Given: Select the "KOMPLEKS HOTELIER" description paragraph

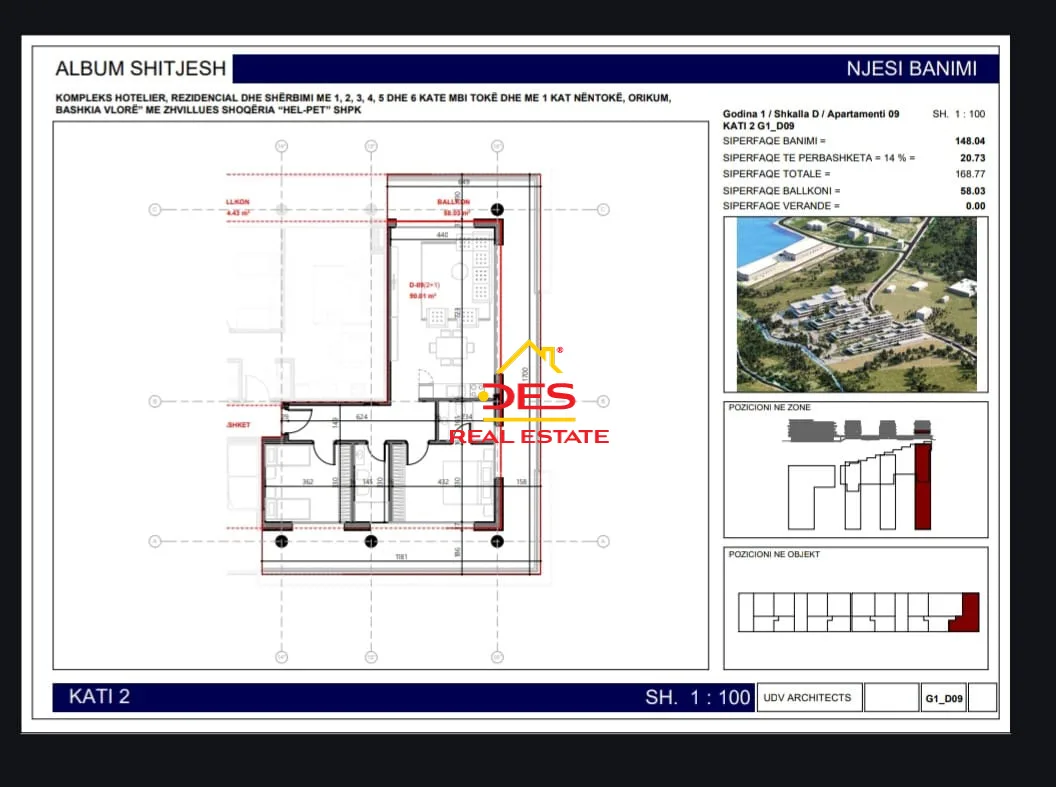Looking at the screenshot, I should tap(363, 104).
